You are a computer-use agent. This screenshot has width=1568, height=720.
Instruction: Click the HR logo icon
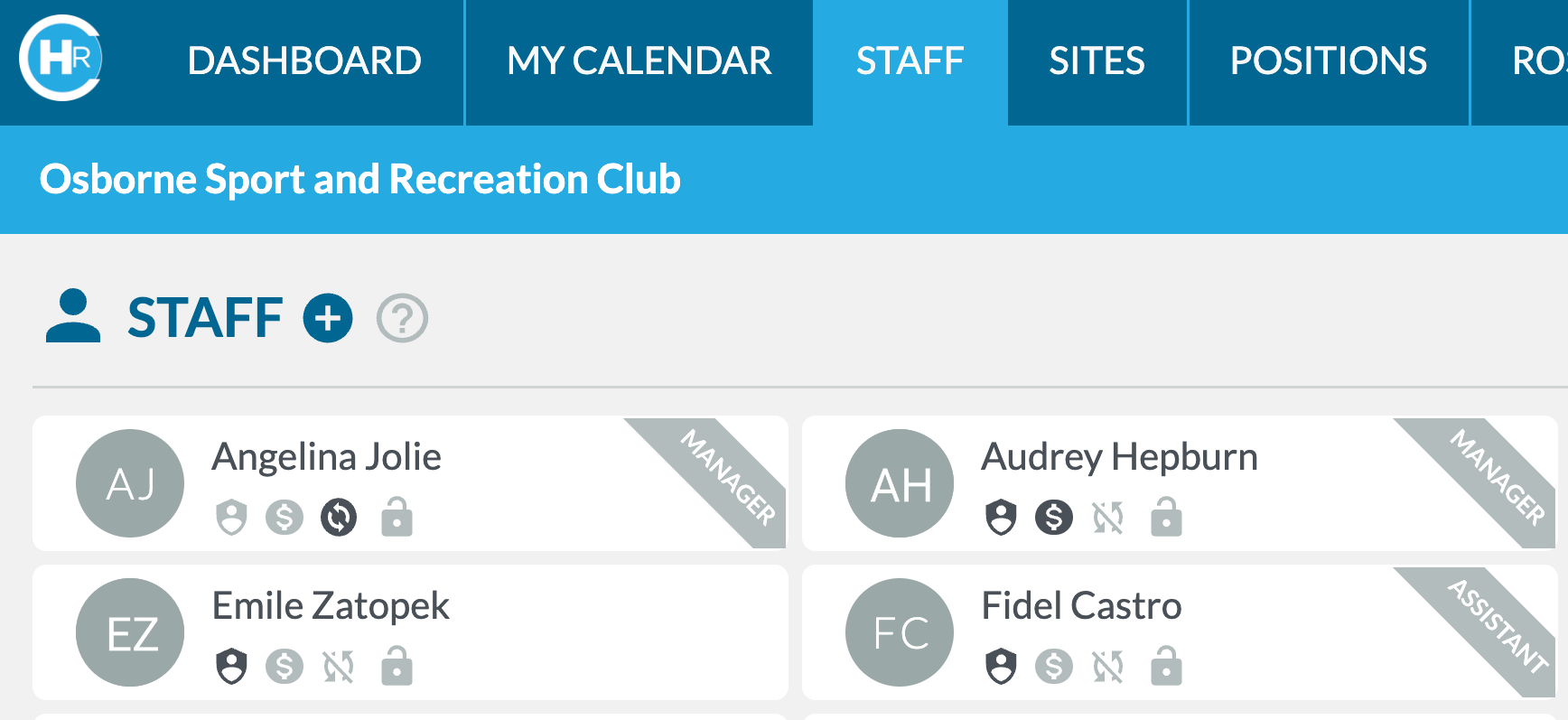tap(61, 58)
